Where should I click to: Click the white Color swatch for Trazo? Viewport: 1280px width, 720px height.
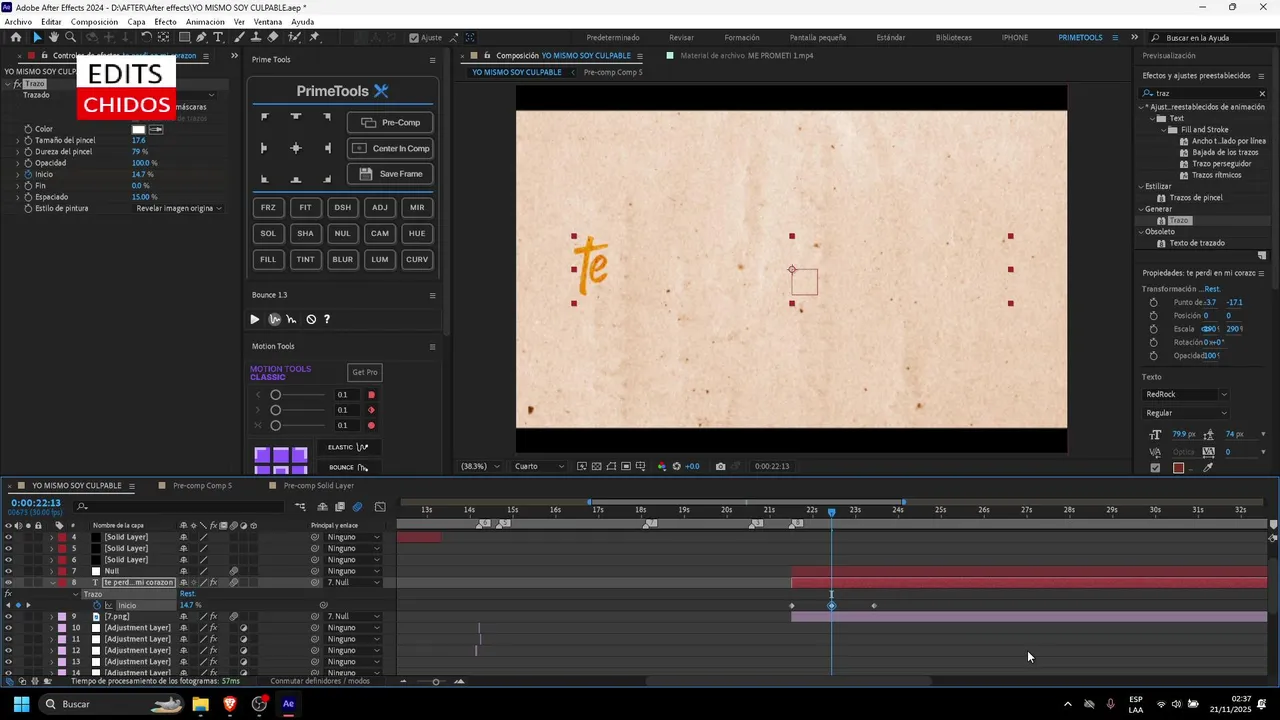(138, 129)
